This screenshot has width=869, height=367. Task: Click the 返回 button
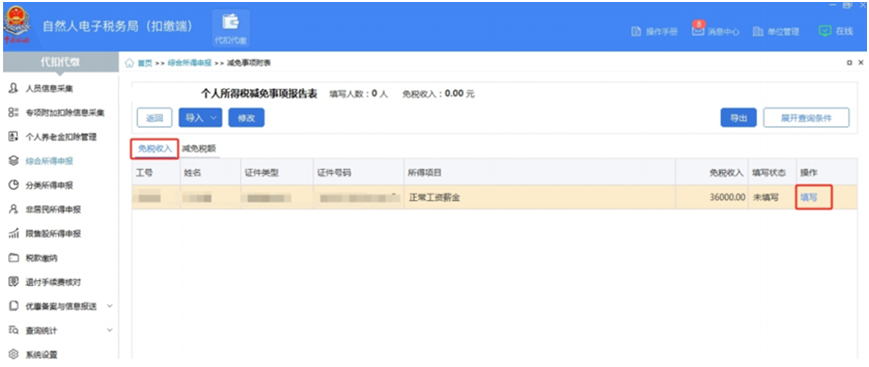point(155,118)
